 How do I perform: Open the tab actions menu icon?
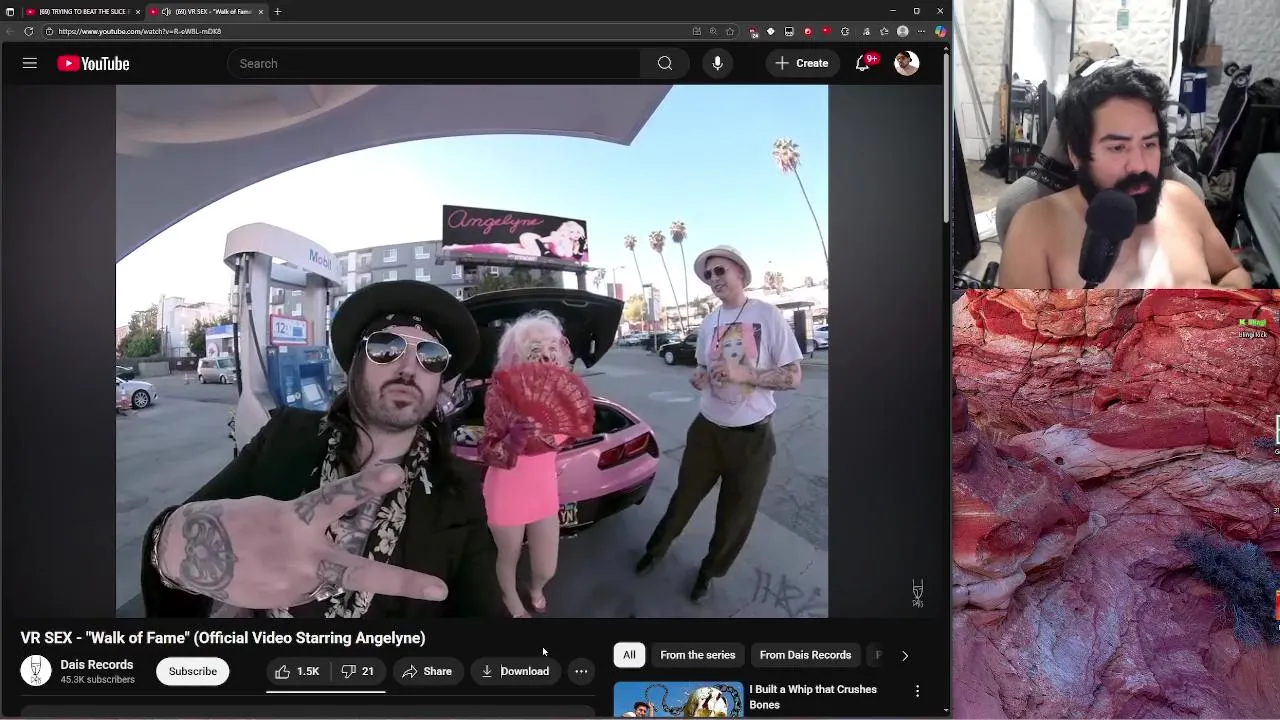click(x=10, y=11)
